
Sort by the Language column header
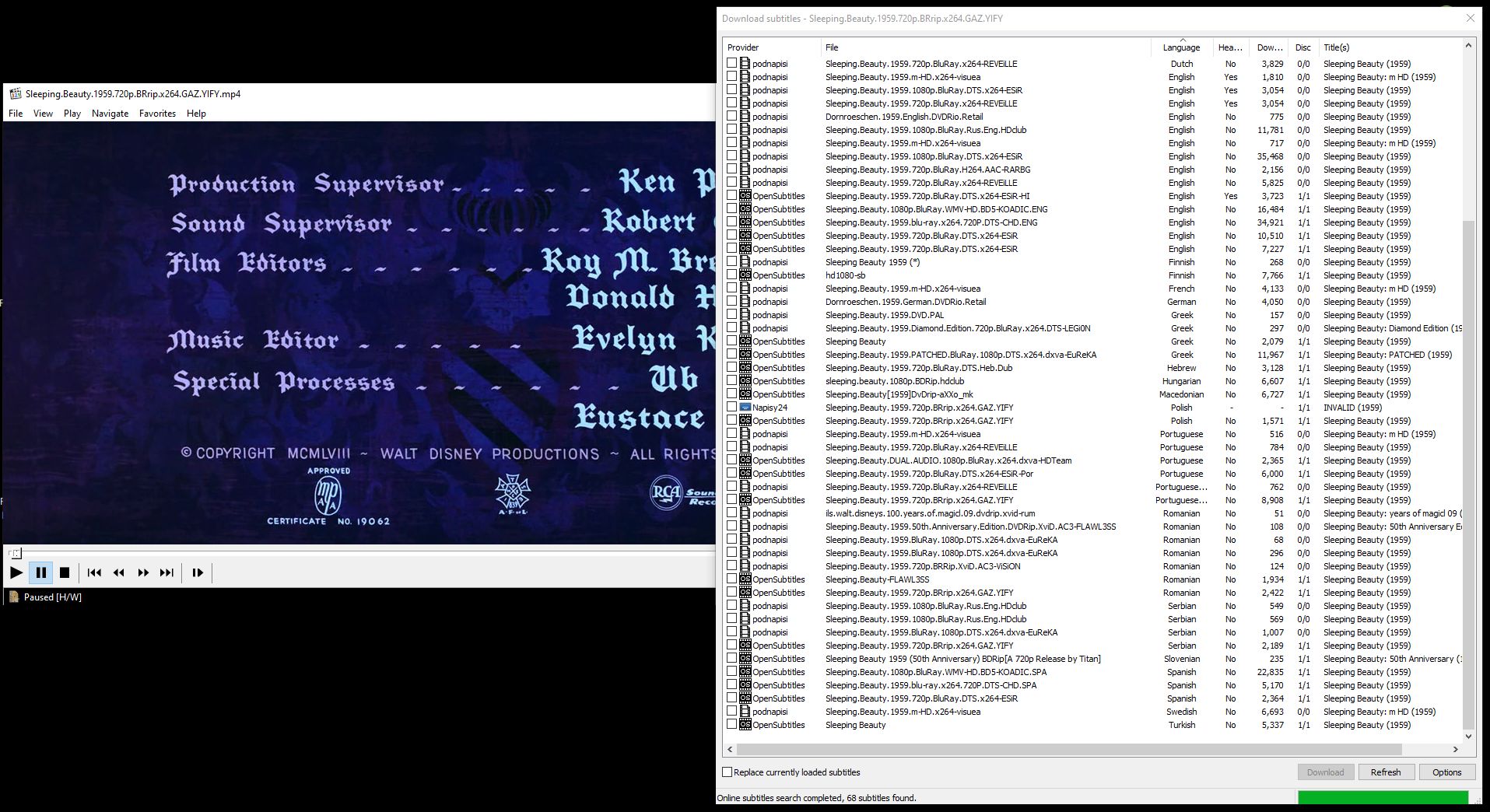coord(1181,47)
